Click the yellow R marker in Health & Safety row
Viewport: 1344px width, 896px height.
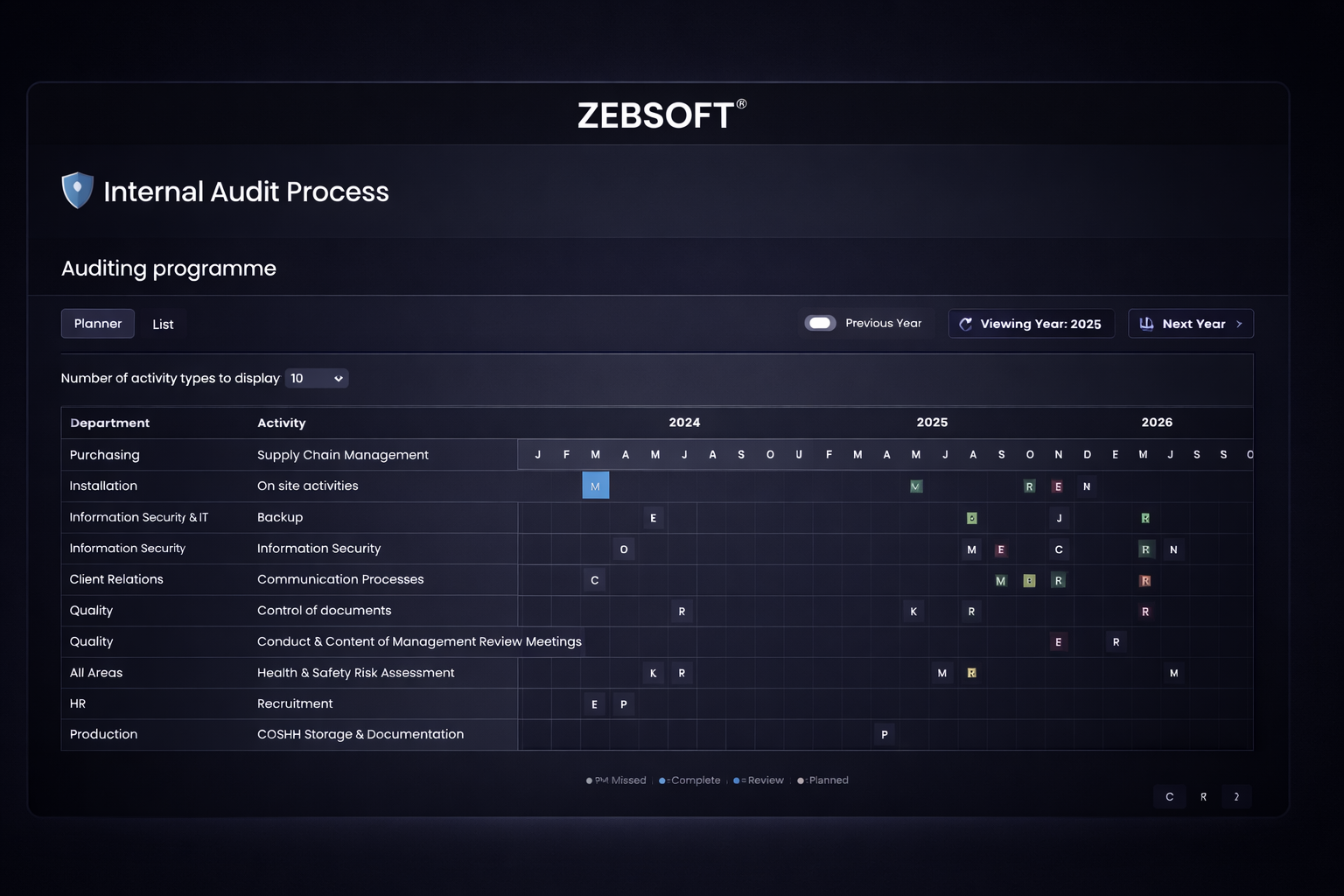coord(971,673)
